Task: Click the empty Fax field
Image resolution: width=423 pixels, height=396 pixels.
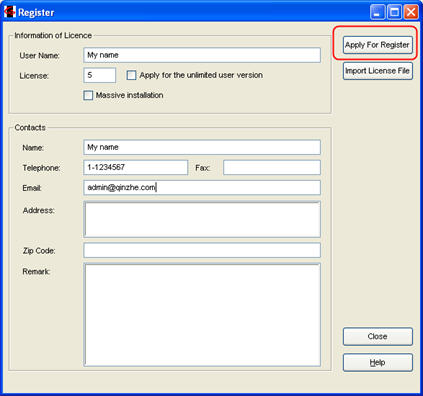Action: tap(272, 167)
